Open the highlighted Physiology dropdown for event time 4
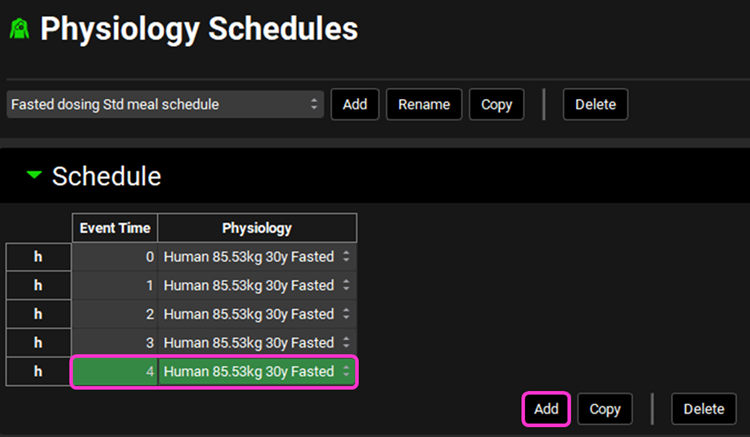 point(256,372)
